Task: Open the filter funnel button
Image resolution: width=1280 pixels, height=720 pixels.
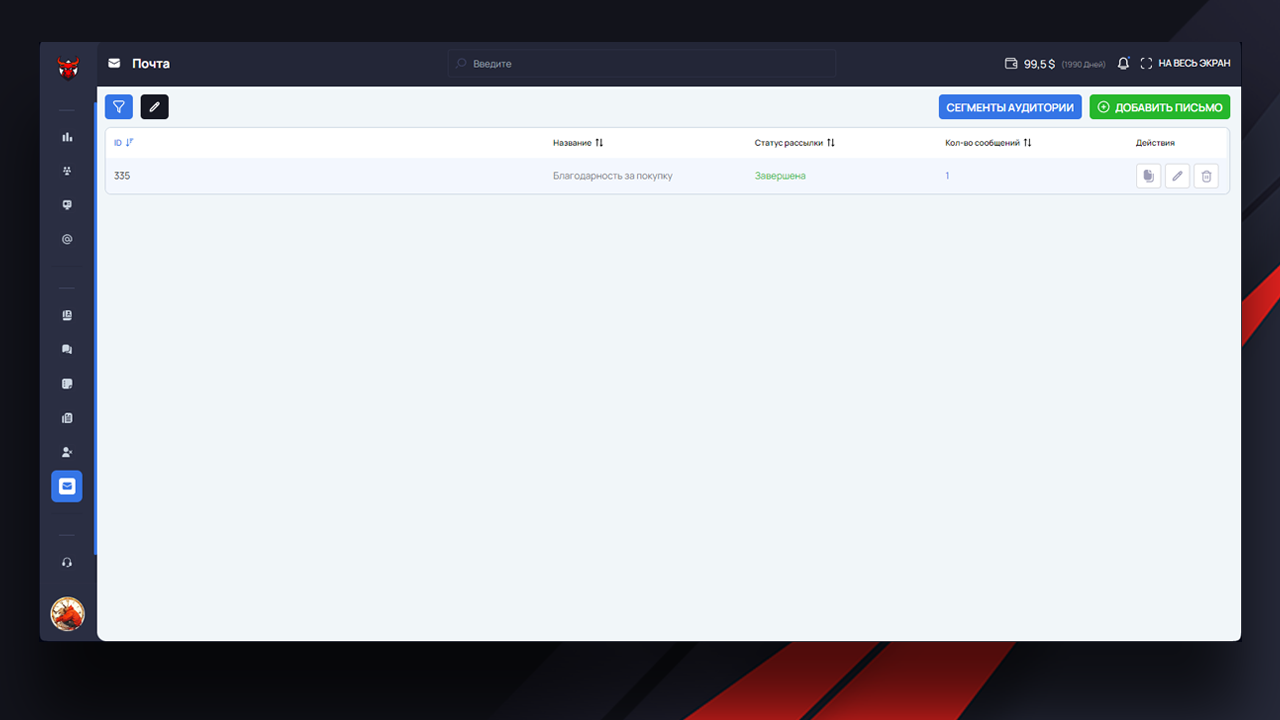Action: pos(119,106)
